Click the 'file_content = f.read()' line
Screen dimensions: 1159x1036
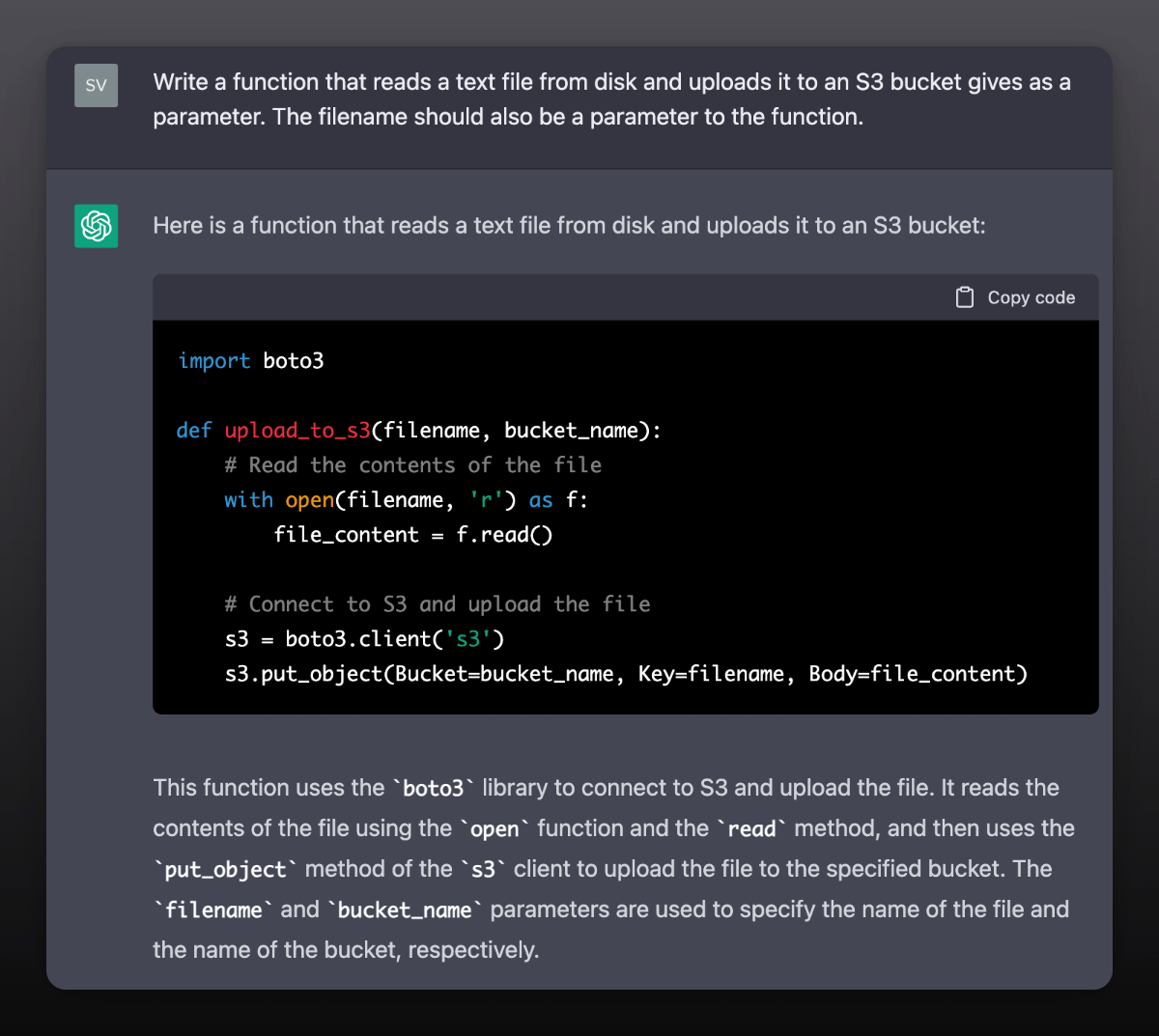point(413,535)
